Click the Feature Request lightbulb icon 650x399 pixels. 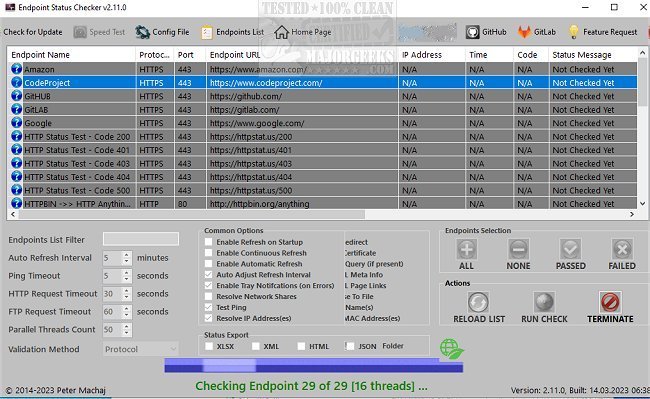tap(573, 32)
